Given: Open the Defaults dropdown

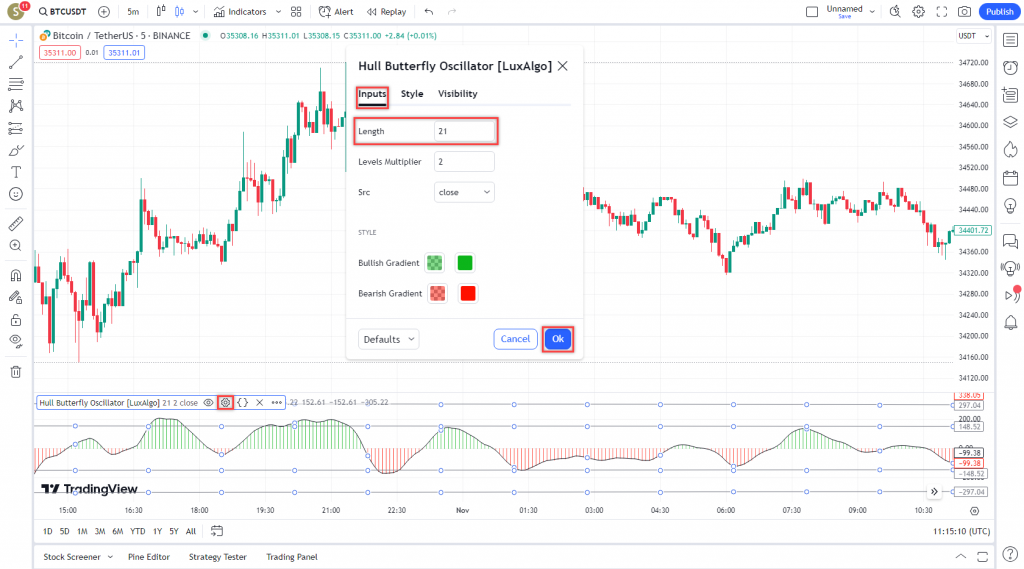Looking at the screenshot, I should 389,339.
